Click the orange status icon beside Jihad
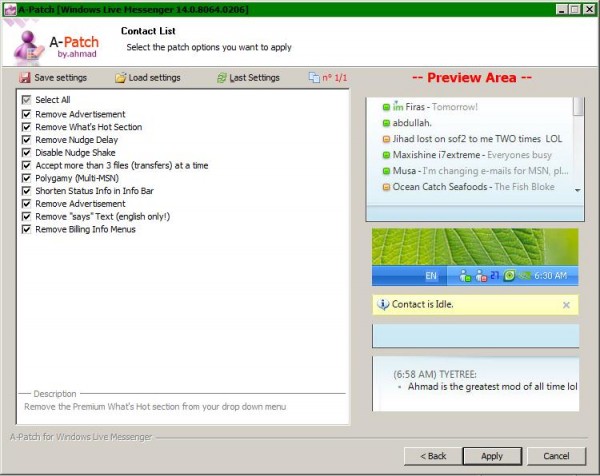 386,139
